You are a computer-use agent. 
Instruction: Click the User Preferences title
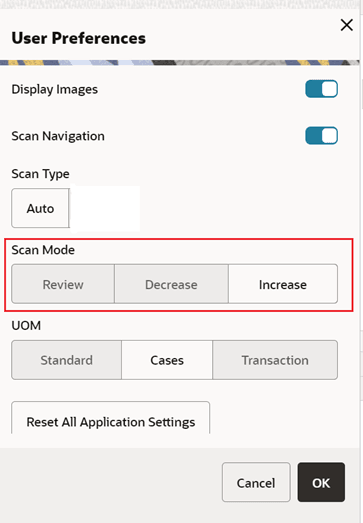(x=78, y=38)
